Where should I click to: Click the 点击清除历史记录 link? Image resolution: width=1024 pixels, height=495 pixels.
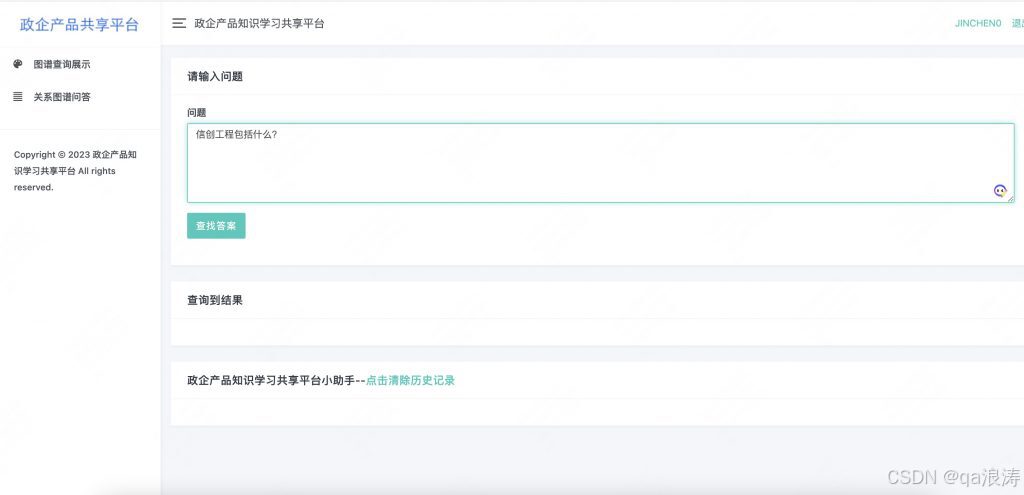pos(410,380)
